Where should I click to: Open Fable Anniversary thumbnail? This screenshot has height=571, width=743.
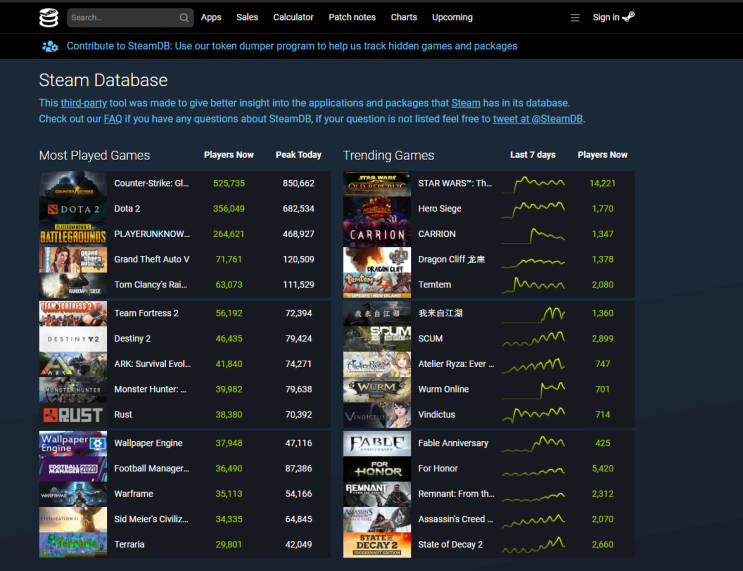click(377, 444)
